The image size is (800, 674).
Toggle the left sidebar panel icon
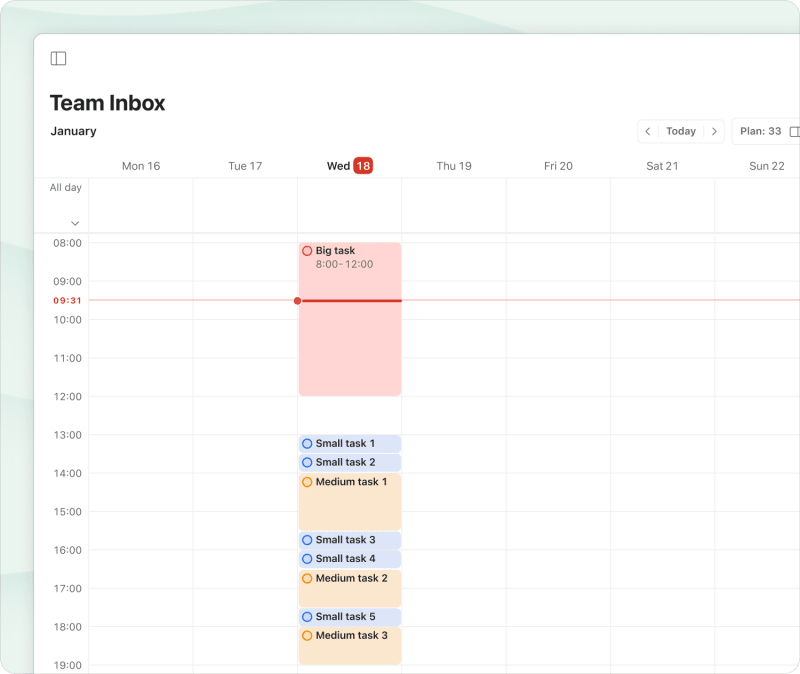58,58
